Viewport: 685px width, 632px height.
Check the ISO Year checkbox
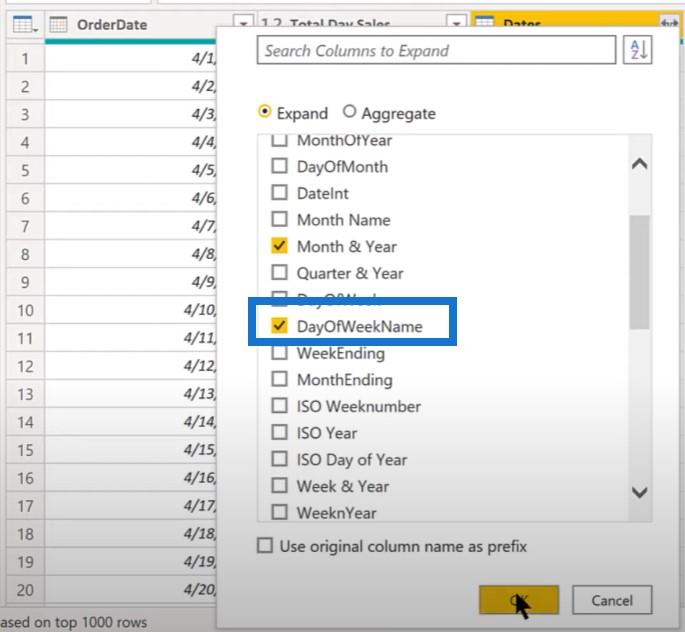[x=280, y=432]
